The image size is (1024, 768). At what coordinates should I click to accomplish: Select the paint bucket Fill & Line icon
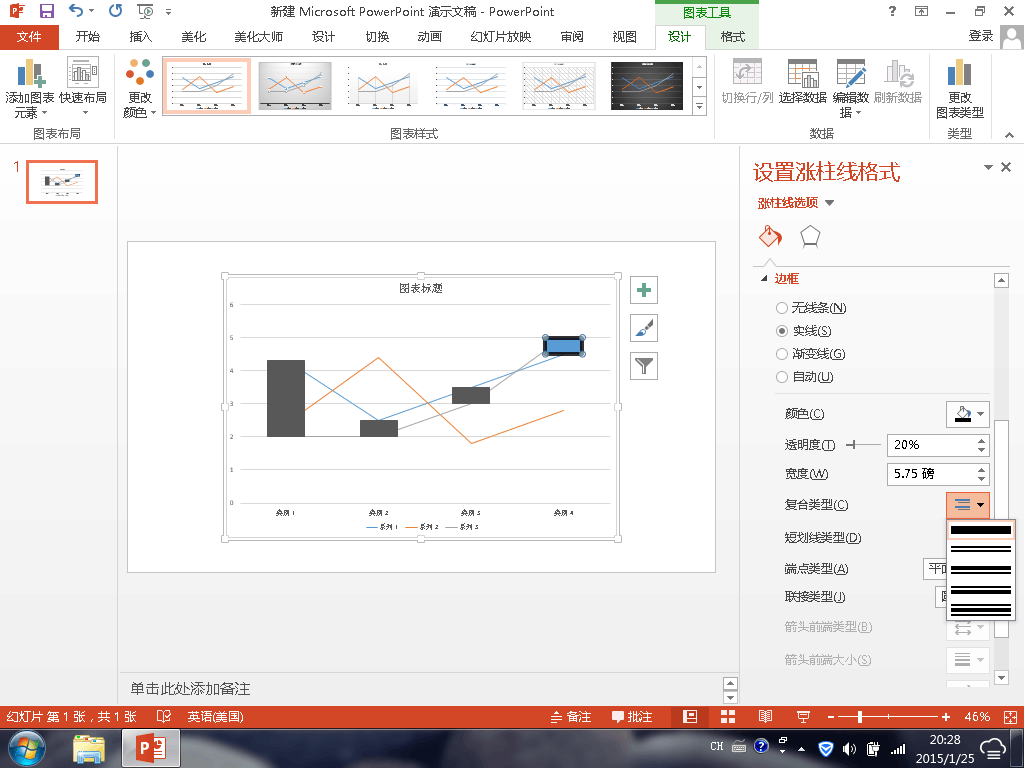point(771,236)
